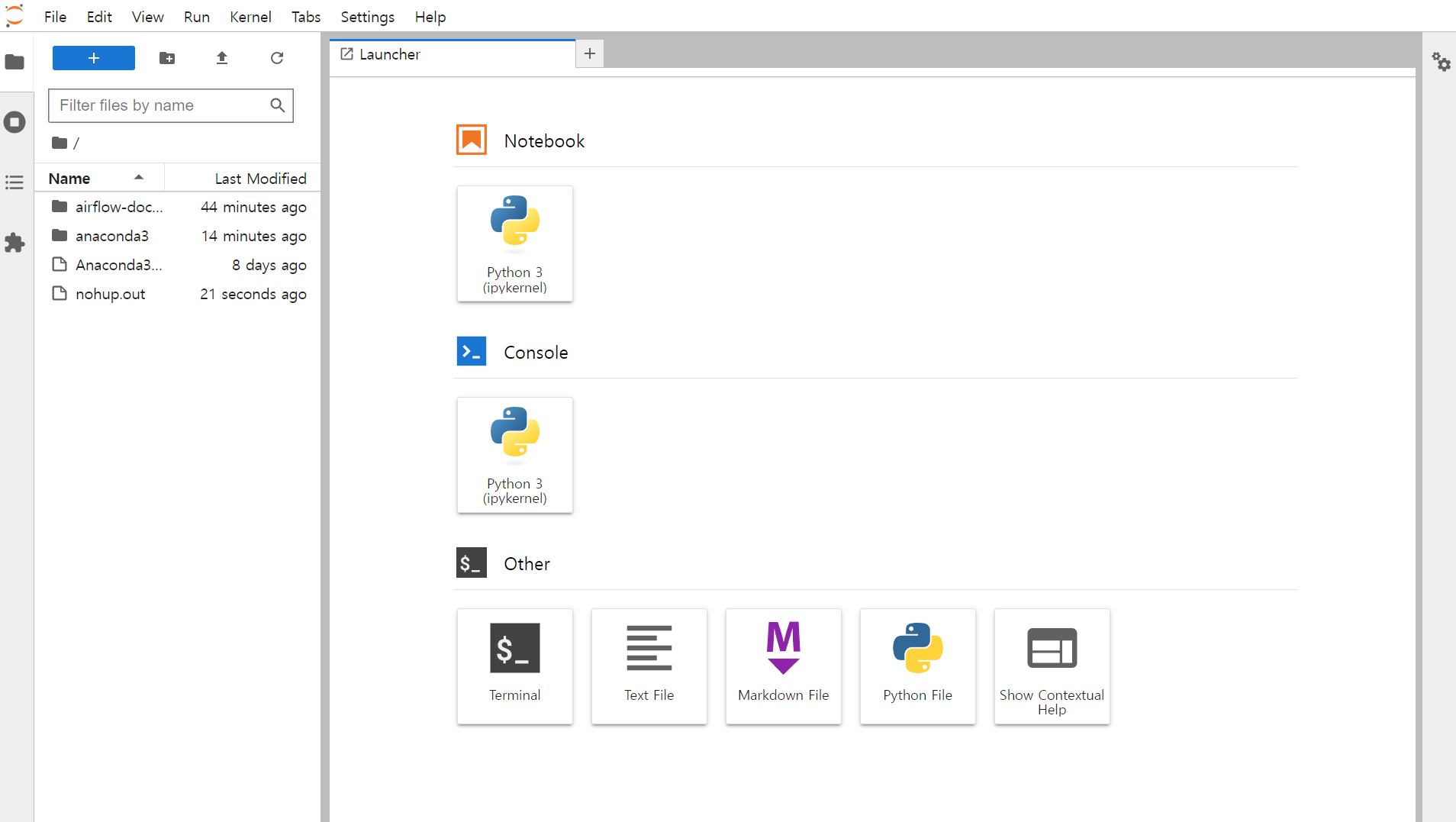Viewport: 1456px width, 822px height.
Task: Select the Launcher tab
Action: coord(453,54)
